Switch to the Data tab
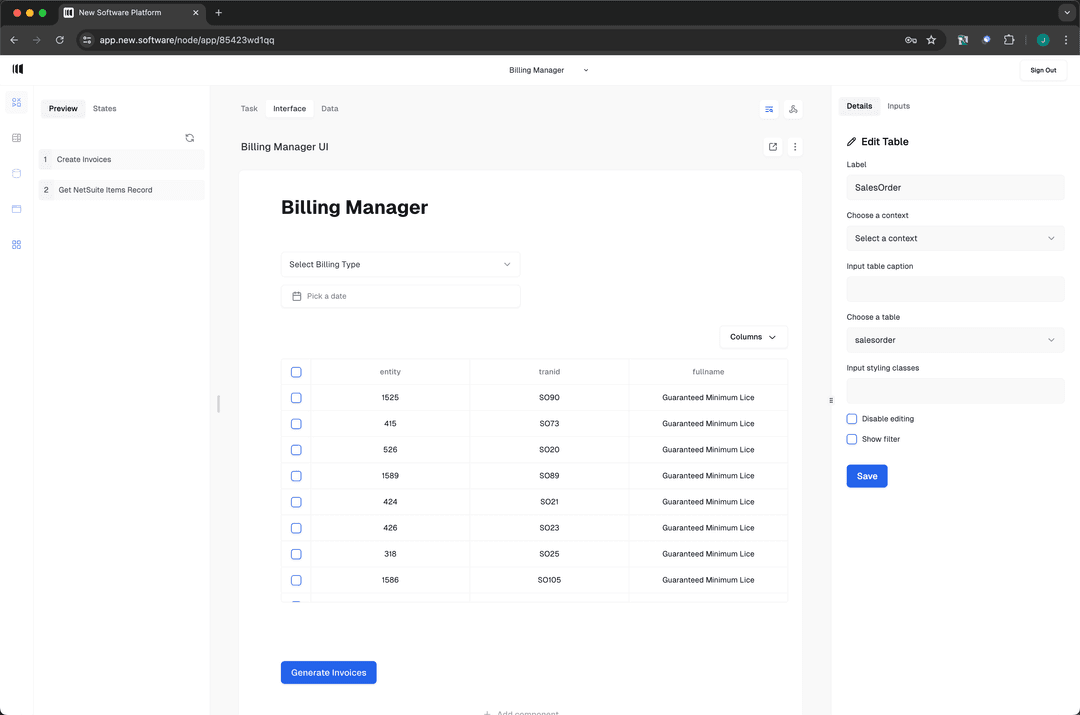Viewport: 1080px width, 715px height. [330, 109]
